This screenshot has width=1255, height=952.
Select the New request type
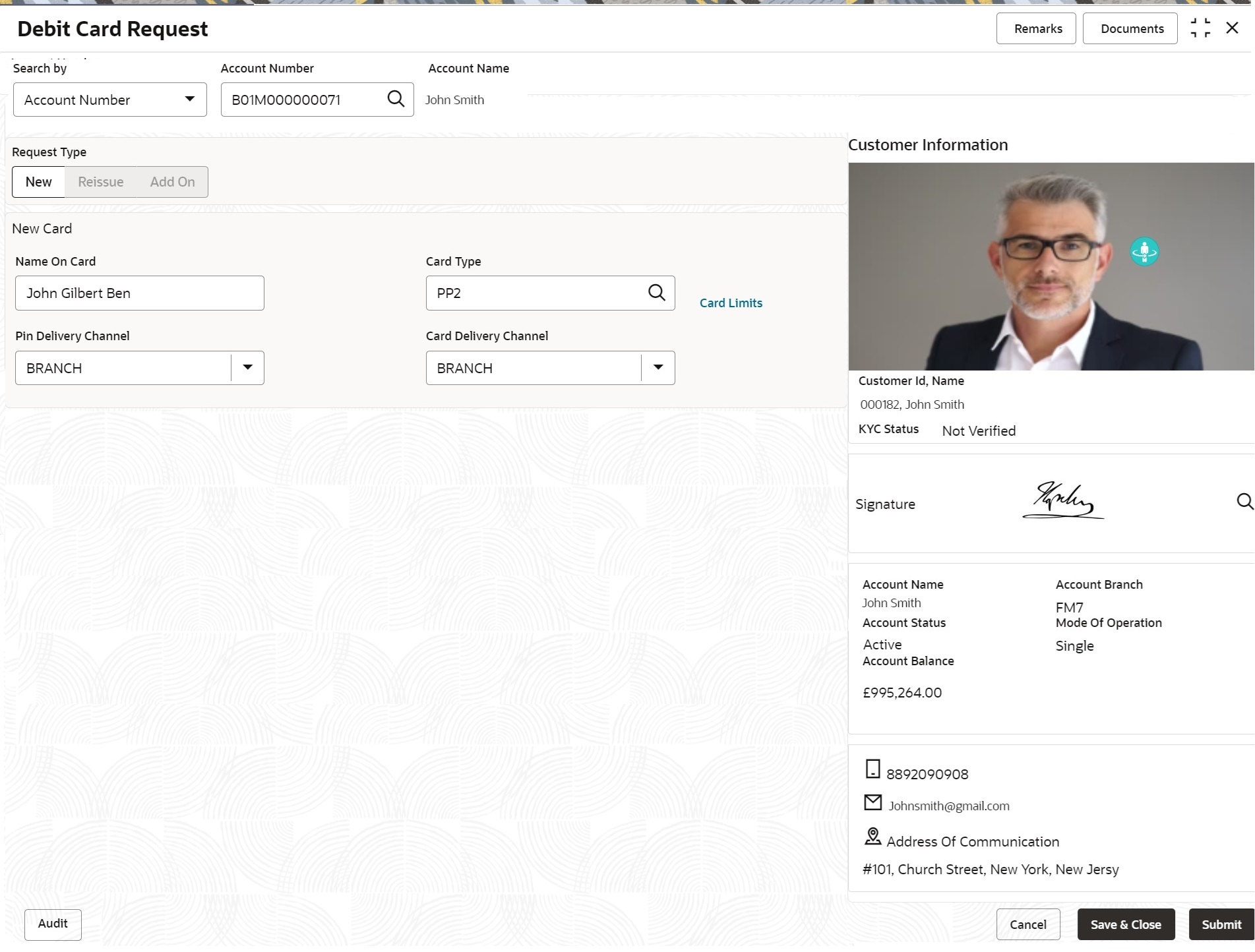coord(38,182)
